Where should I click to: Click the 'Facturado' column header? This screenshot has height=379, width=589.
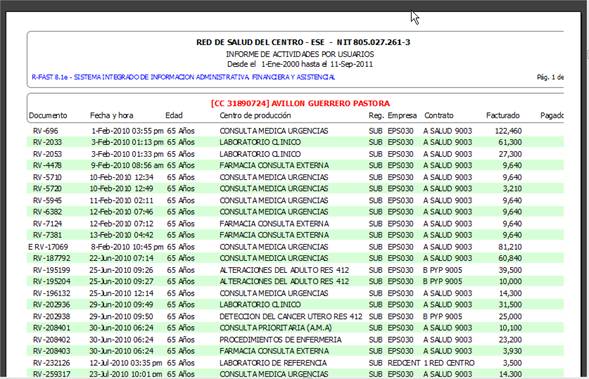503,115
